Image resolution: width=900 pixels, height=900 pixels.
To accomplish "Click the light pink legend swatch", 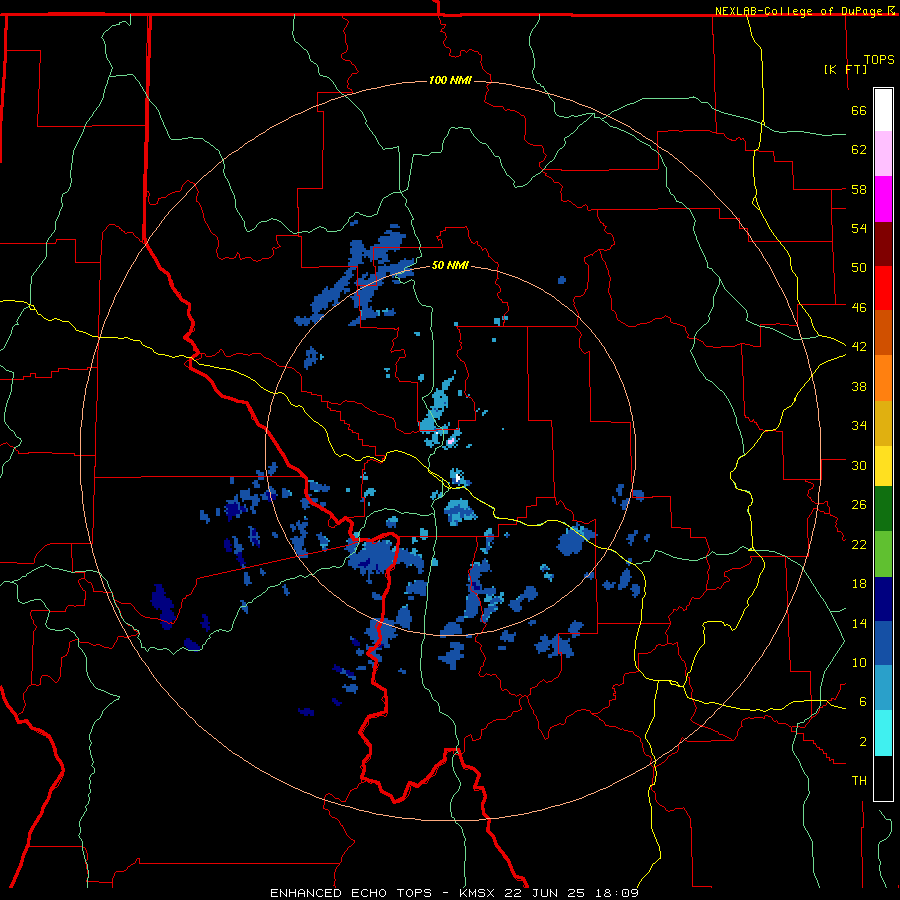I will [x=883, y=154].
